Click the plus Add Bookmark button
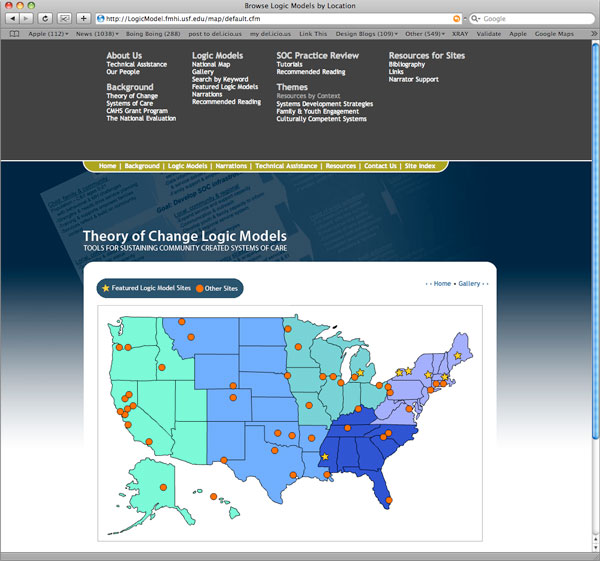 pyautogui.click(x=83, y=18)
